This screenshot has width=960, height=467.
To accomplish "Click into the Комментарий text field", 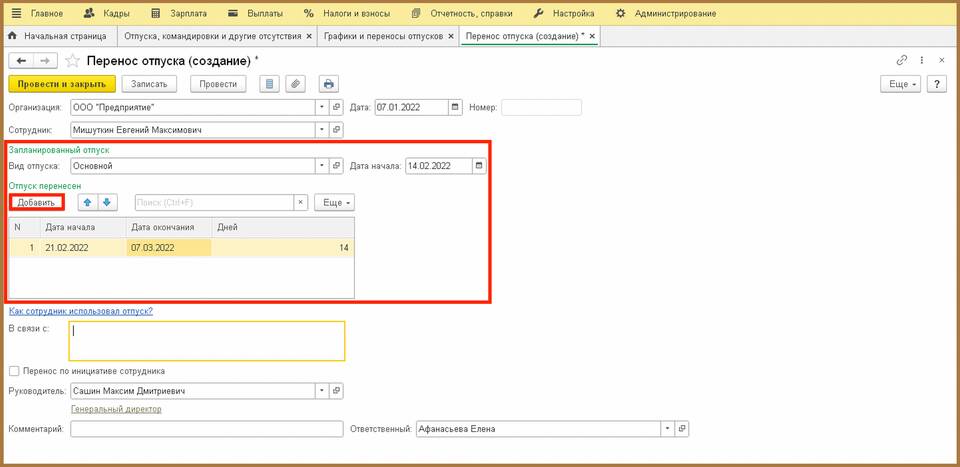I will (x=207, y=429).
